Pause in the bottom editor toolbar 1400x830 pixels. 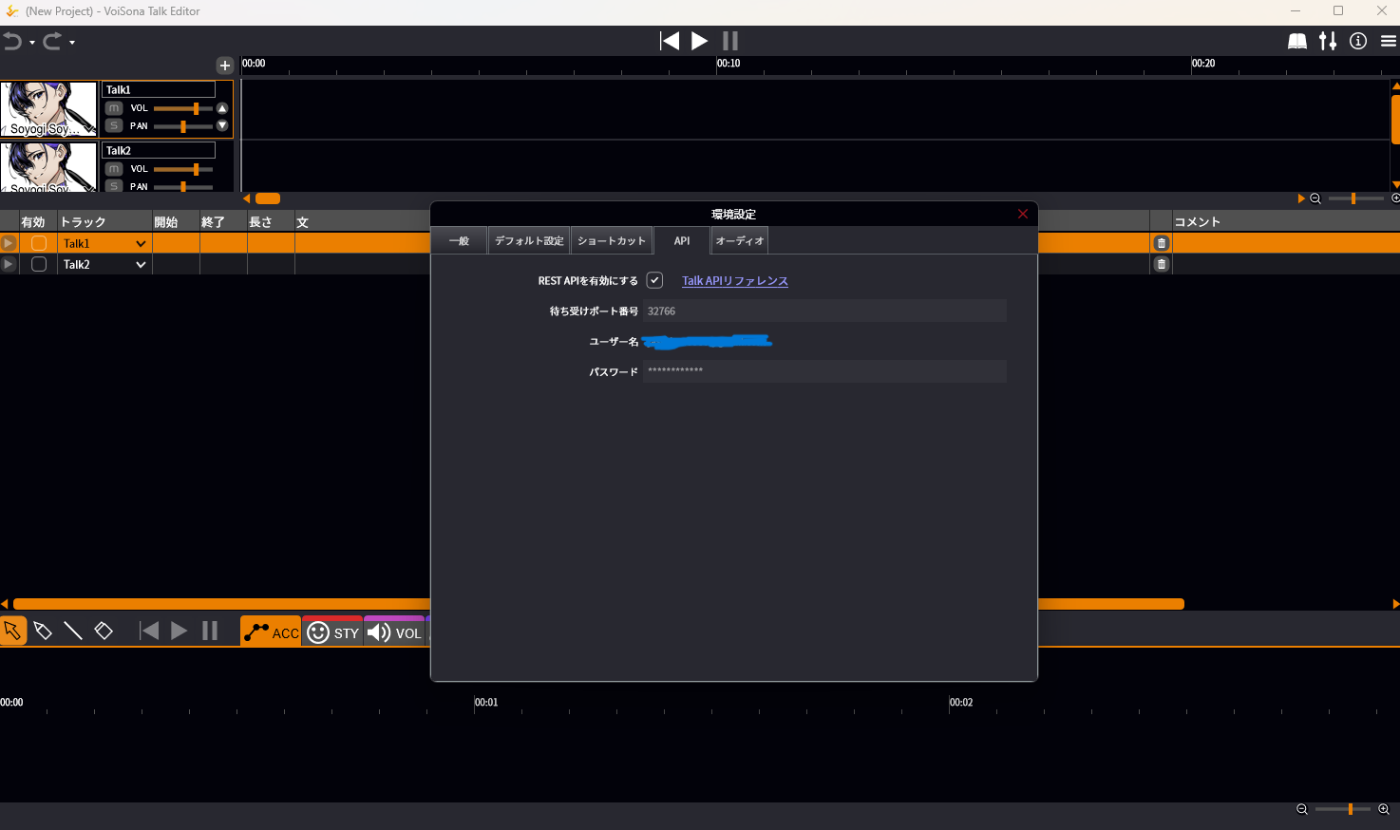[210, 630]
